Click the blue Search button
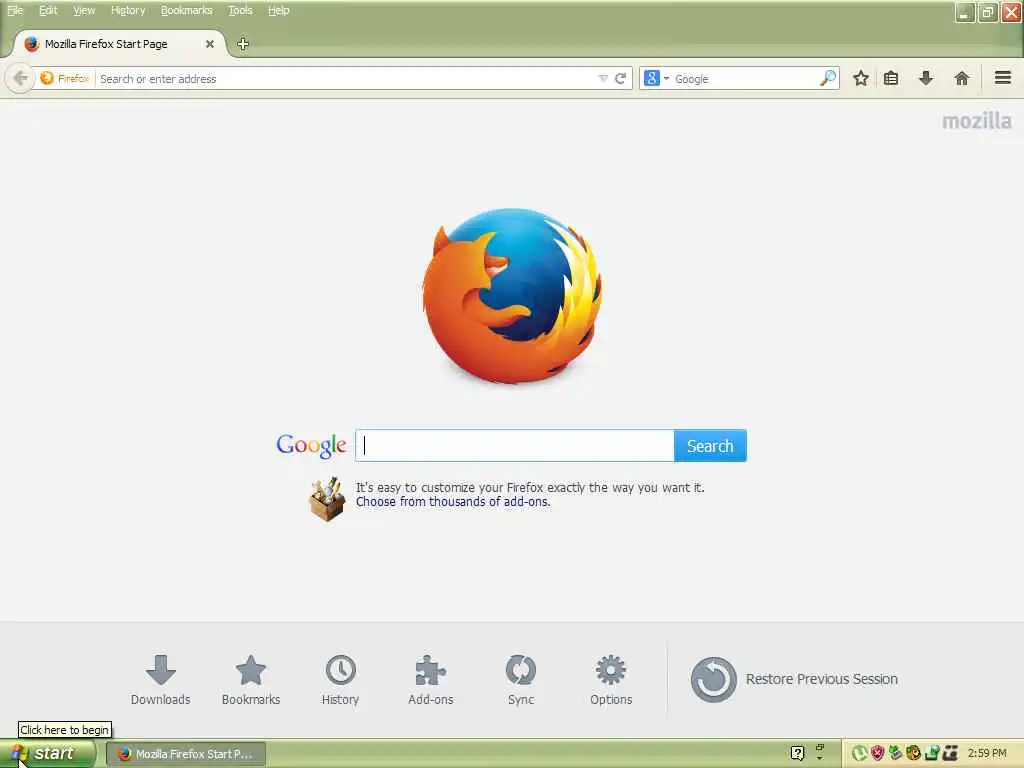1024x768 pixels. click(x=710, y=446)
